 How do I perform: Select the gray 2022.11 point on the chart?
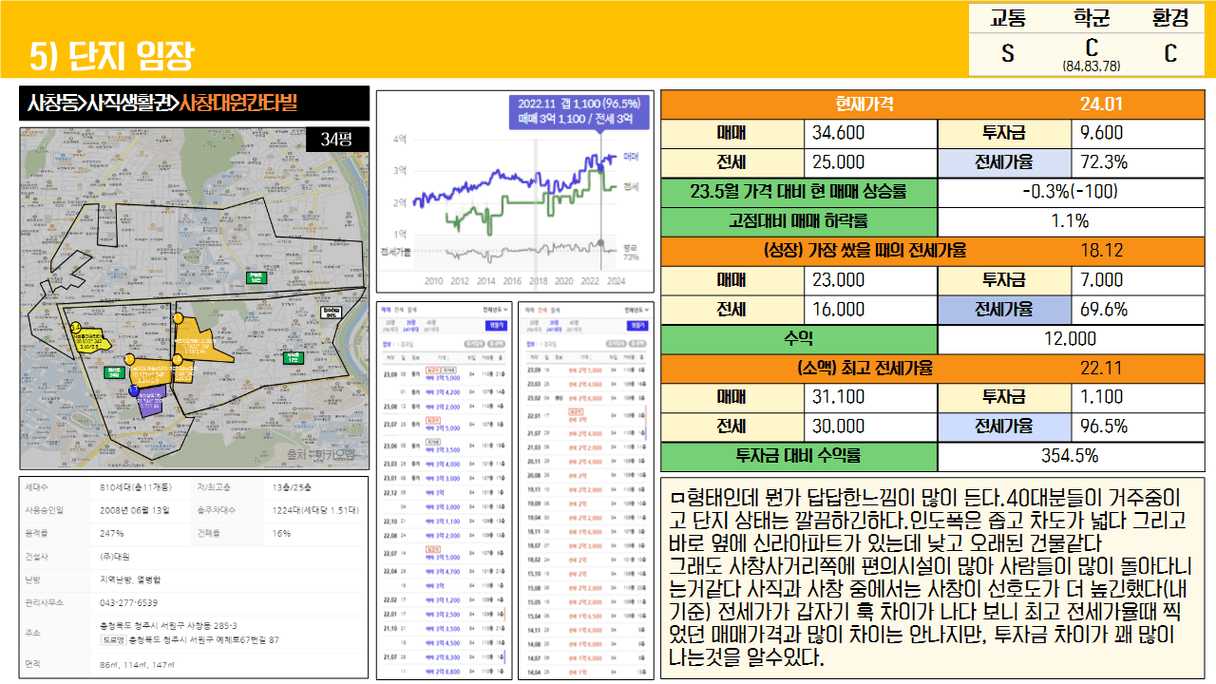coord(602,243)
